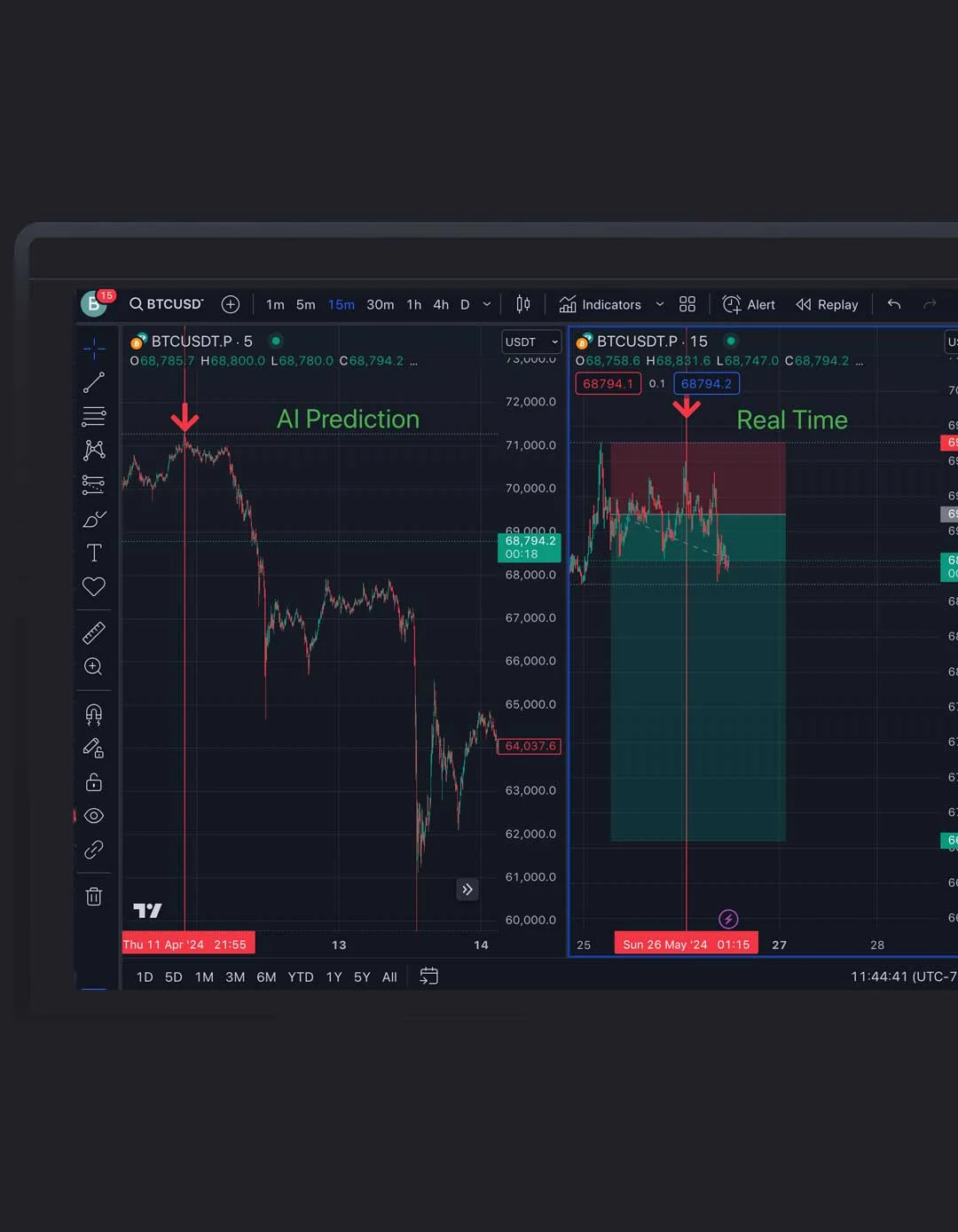Hide all drawings via the eye icon
This screenshot has height=1232, width=958.
tap(93, 815)
